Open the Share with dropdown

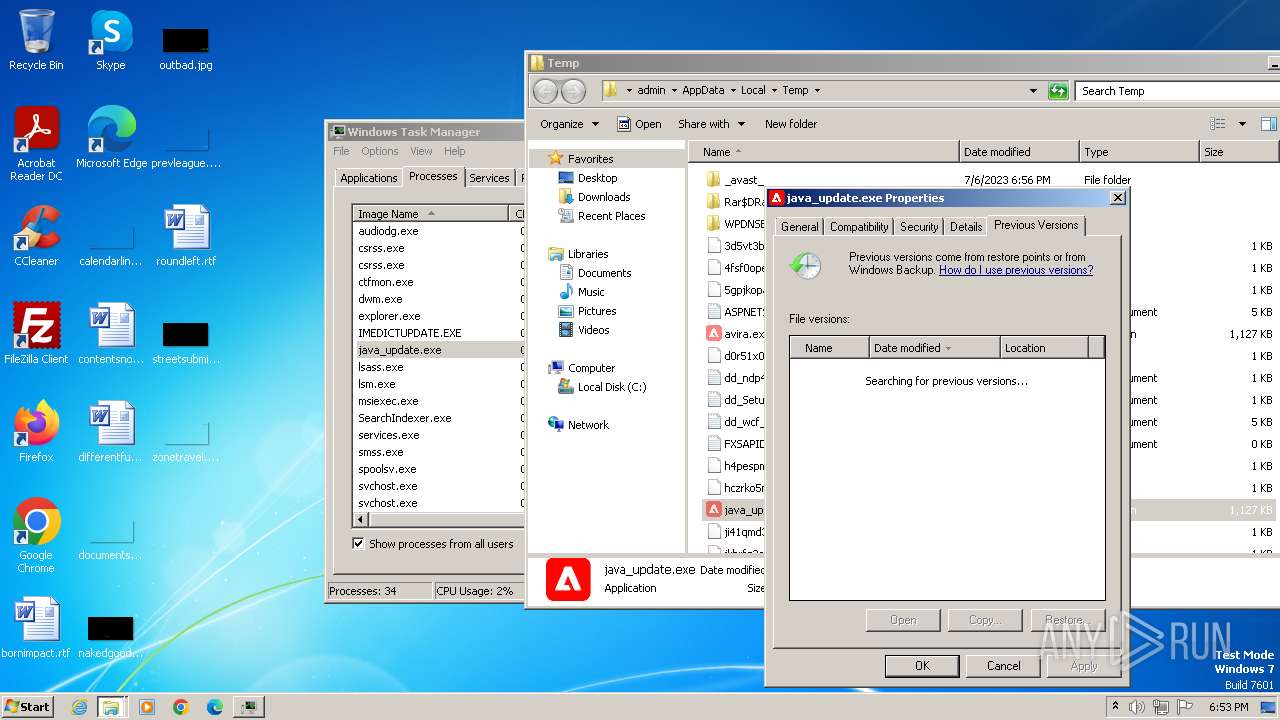coord(712,124)
